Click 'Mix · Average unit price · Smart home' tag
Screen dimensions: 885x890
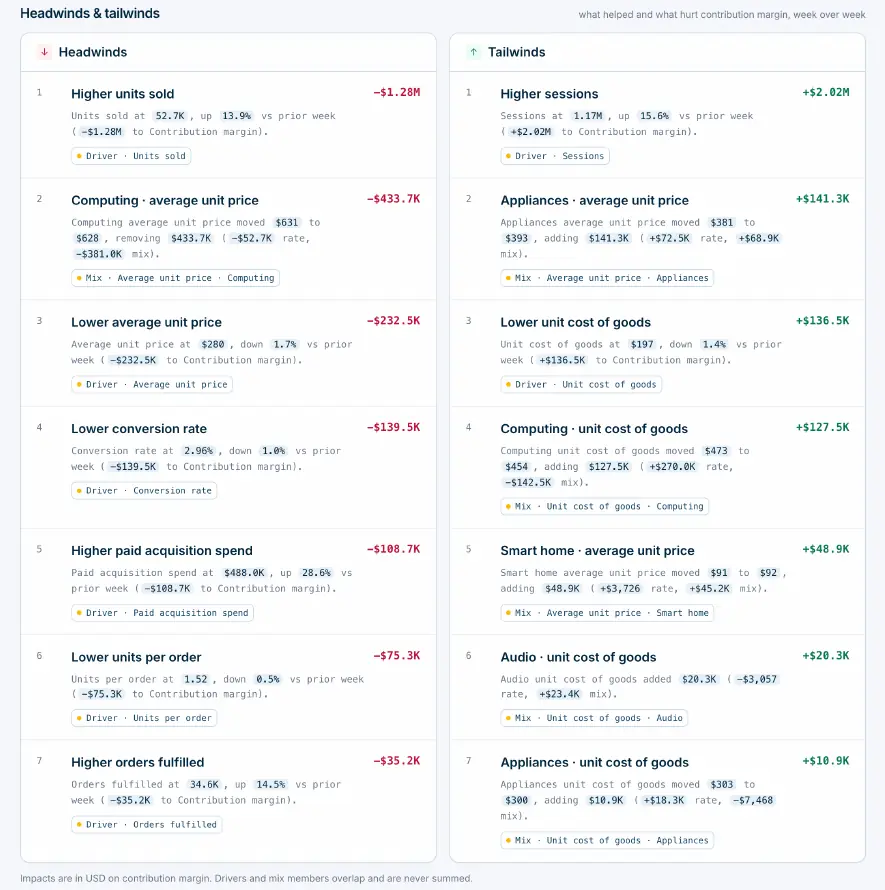(x=607, y=613)
